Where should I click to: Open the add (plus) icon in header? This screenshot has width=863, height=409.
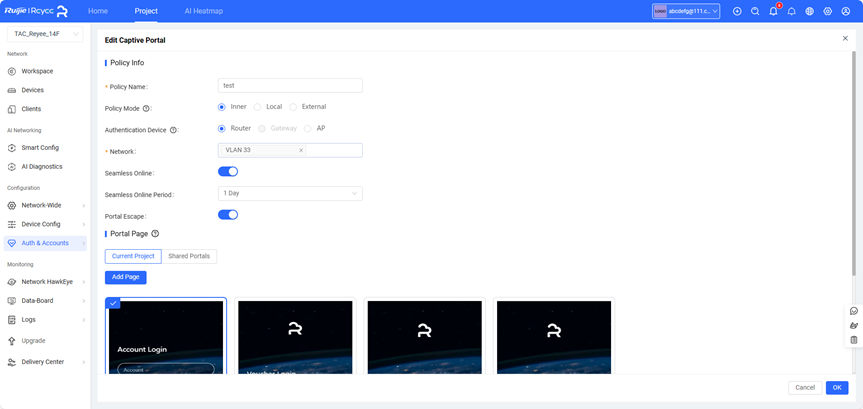pyautogui.click(x=737, y=11)
